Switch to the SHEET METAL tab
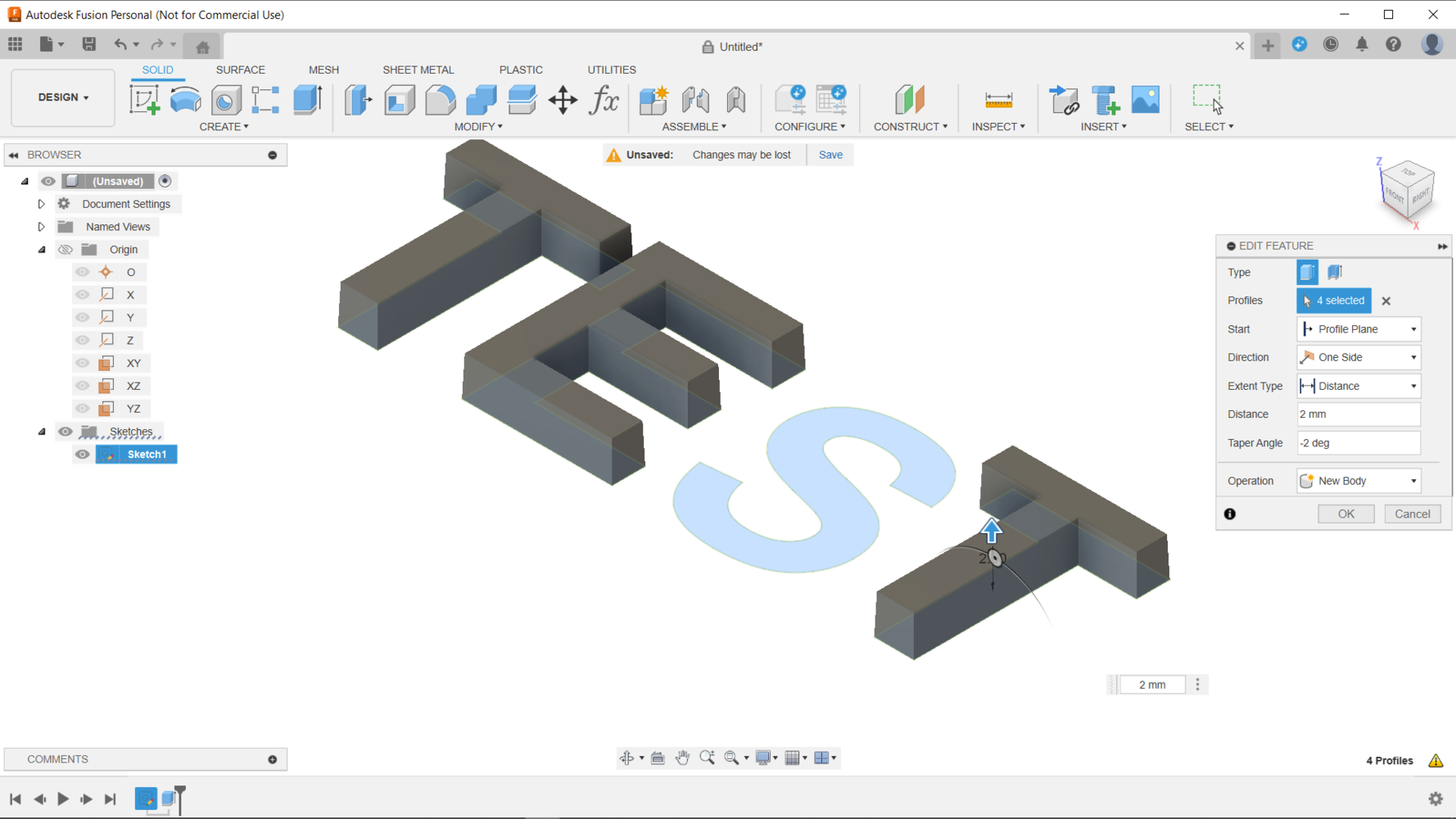This screenshot has width=1456, height=819. 418,70
